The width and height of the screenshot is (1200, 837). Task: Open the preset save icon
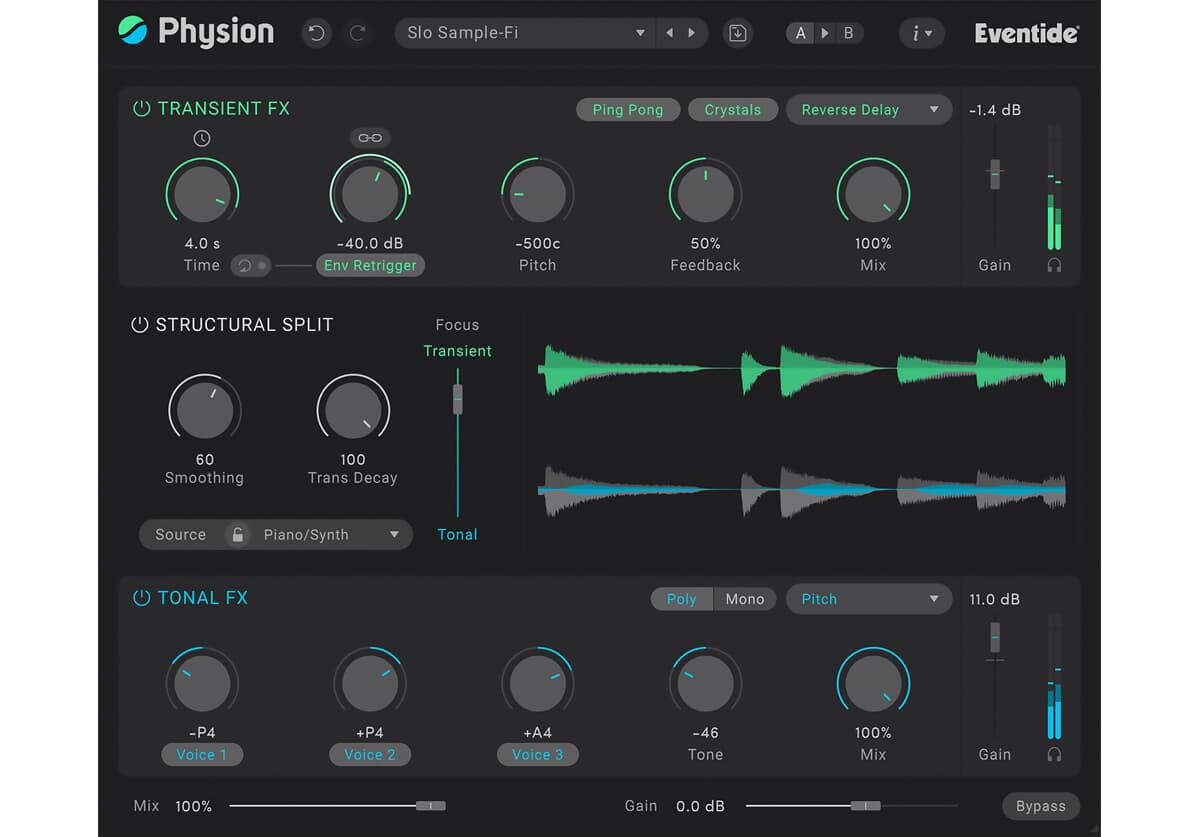click(738, 32)
